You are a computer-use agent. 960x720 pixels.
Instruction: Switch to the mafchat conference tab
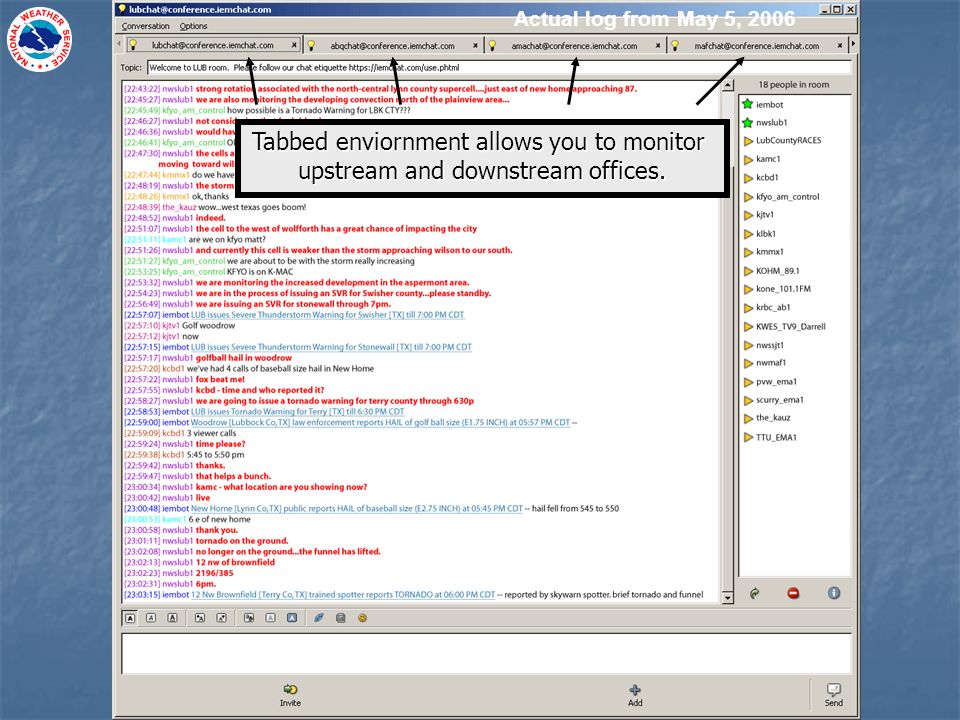coord(756,45)
